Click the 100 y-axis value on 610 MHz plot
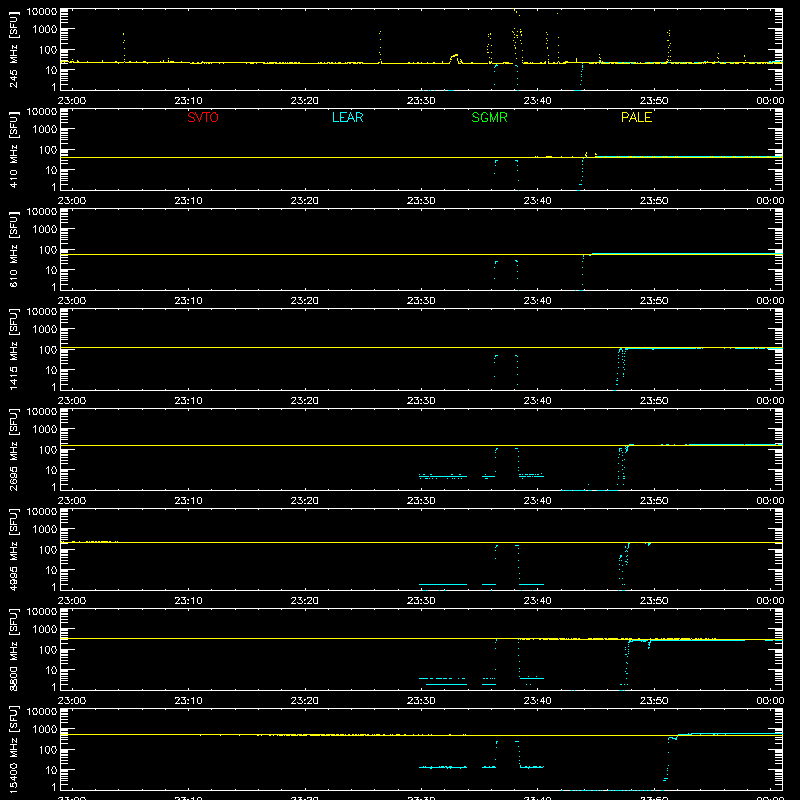800x800 pixels. pyautogui.click(x=48, y=250)
